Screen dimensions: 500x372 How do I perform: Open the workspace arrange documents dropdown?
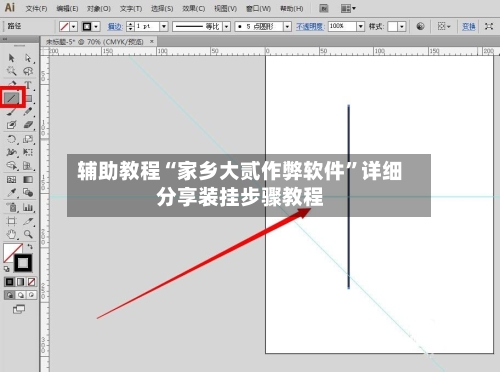point(348,8)
